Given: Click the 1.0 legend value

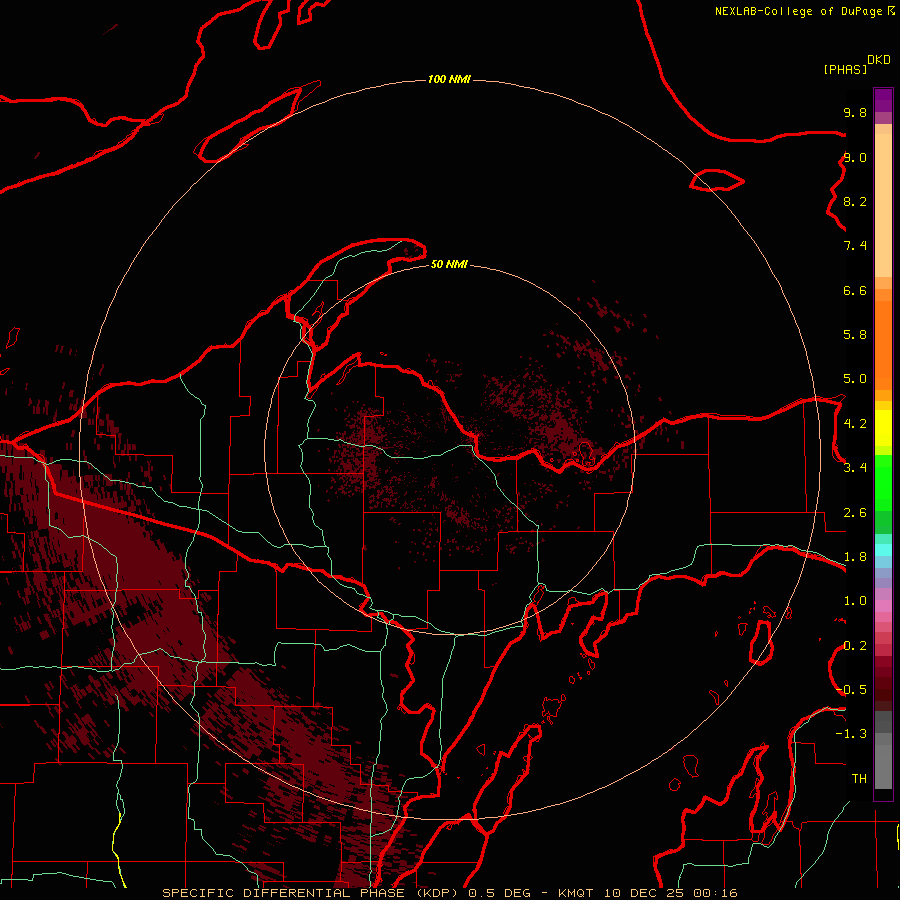Looking at the screenshot, I should [x=855, y=601].
